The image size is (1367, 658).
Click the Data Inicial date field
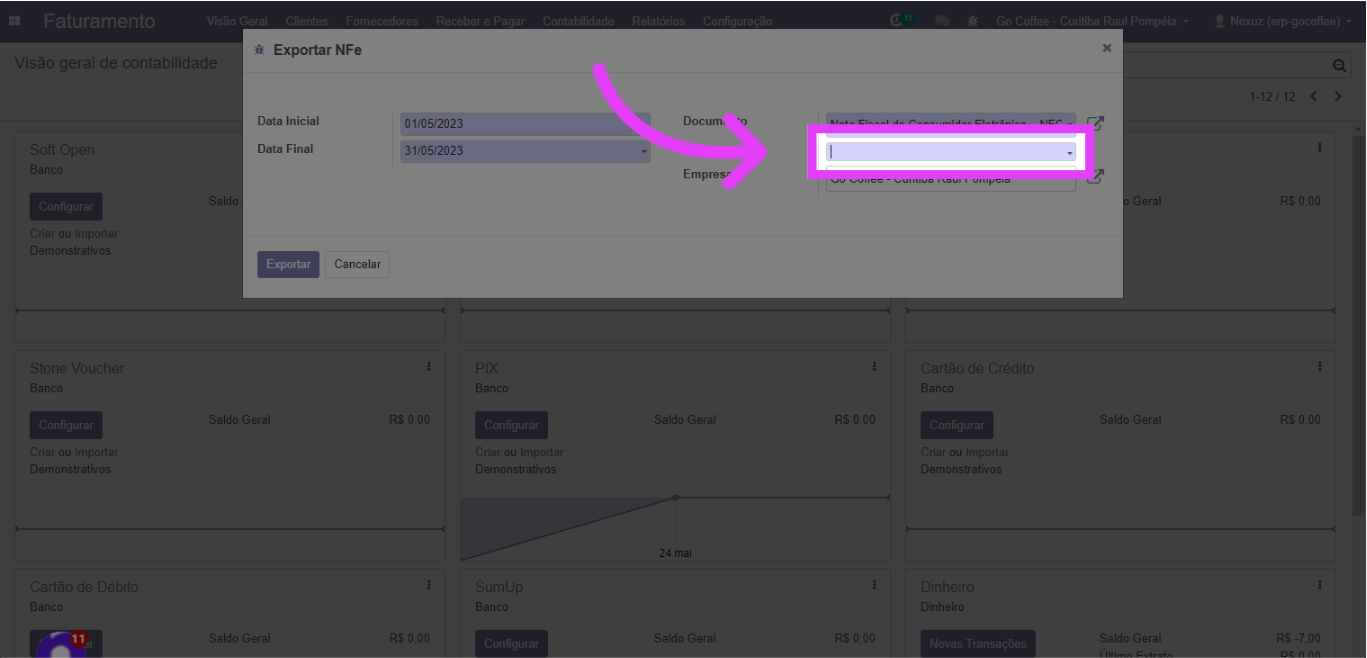(x=525, y=124)
